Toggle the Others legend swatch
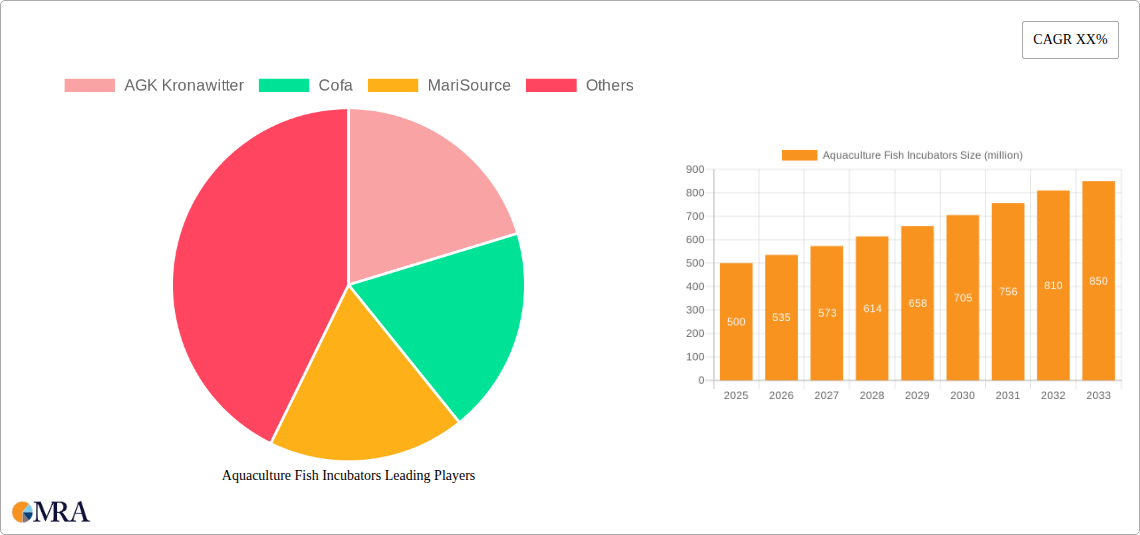 (551, 86)
